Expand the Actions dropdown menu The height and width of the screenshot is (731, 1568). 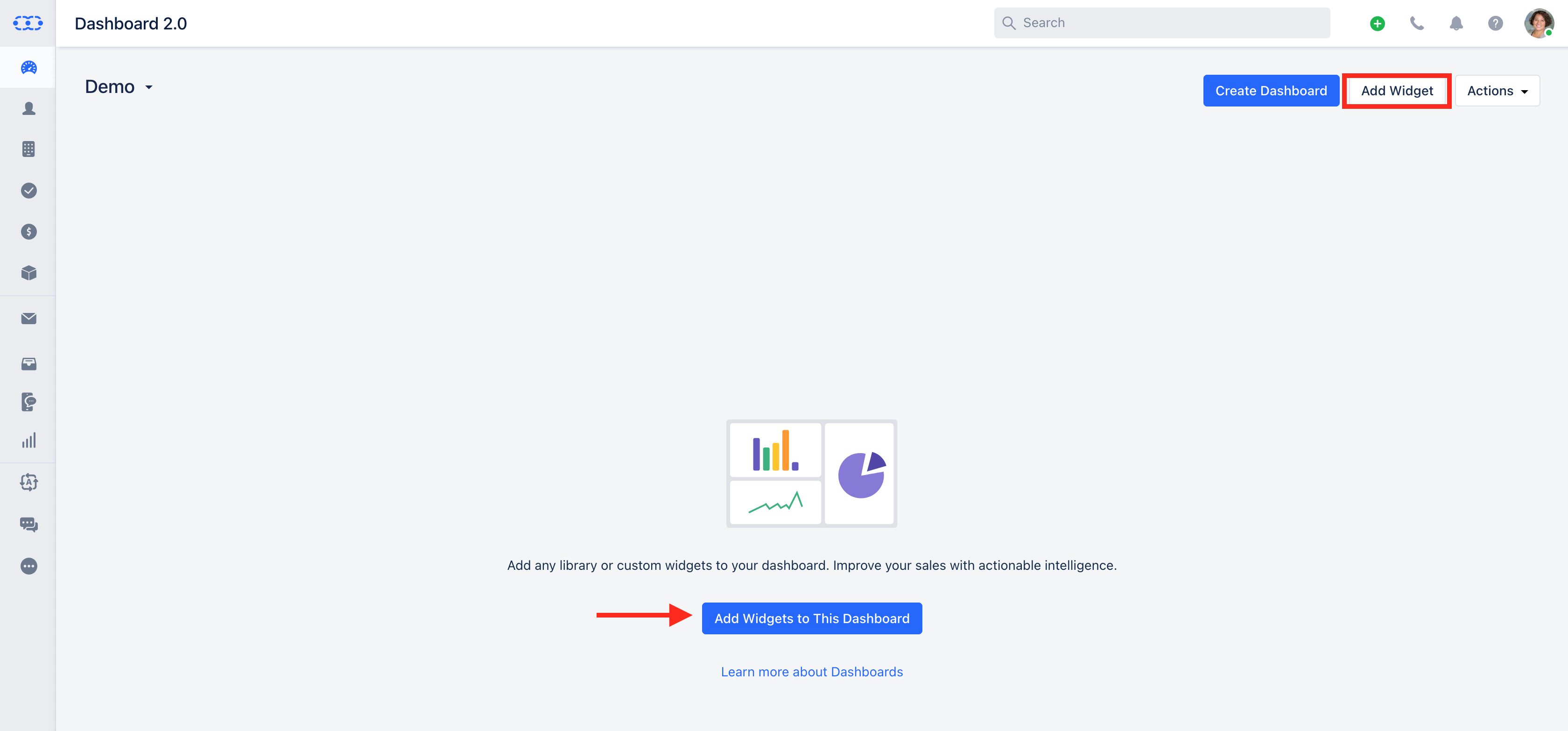coord(1498,91)
